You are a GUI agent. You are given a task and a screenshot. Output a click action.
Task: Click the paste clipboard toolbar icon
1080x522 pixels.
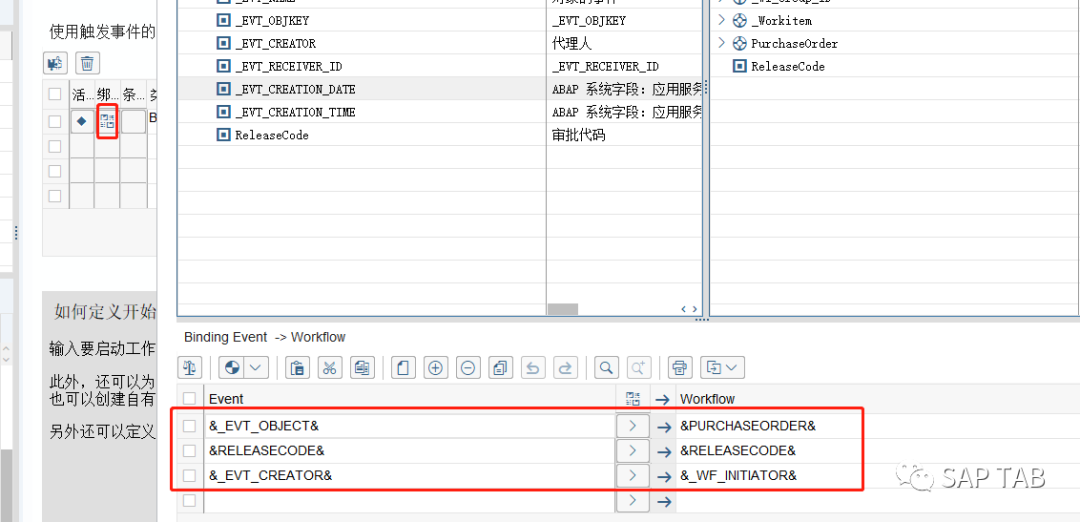[297, 368]
